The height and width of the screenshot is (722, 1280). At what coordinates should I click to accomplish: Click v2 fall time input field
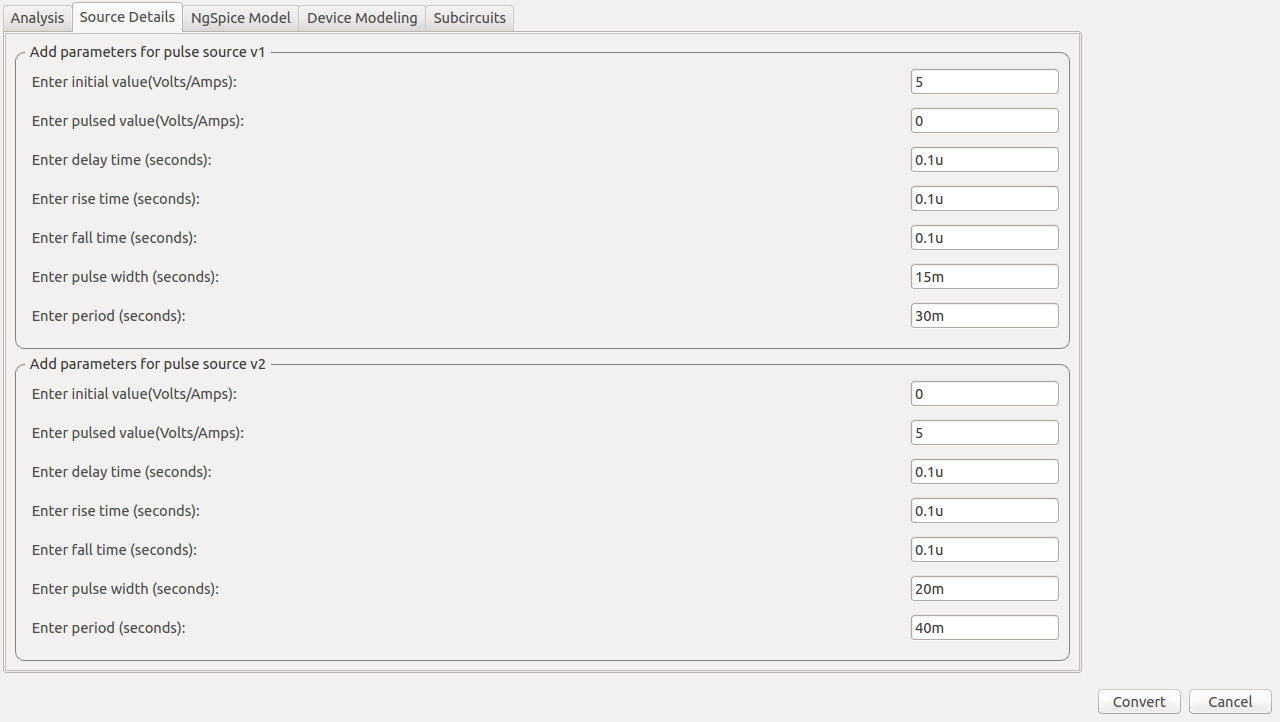coord(984,550)
